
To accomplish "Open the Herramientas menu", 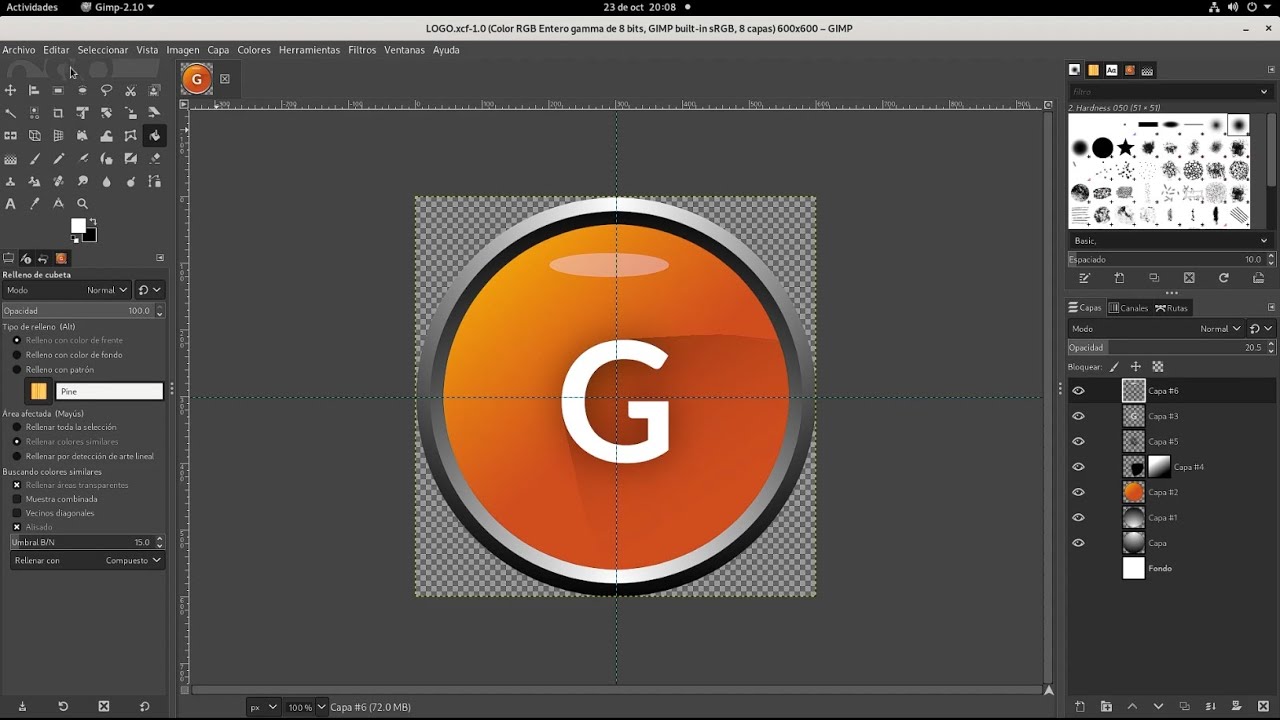I will point(309,50).
